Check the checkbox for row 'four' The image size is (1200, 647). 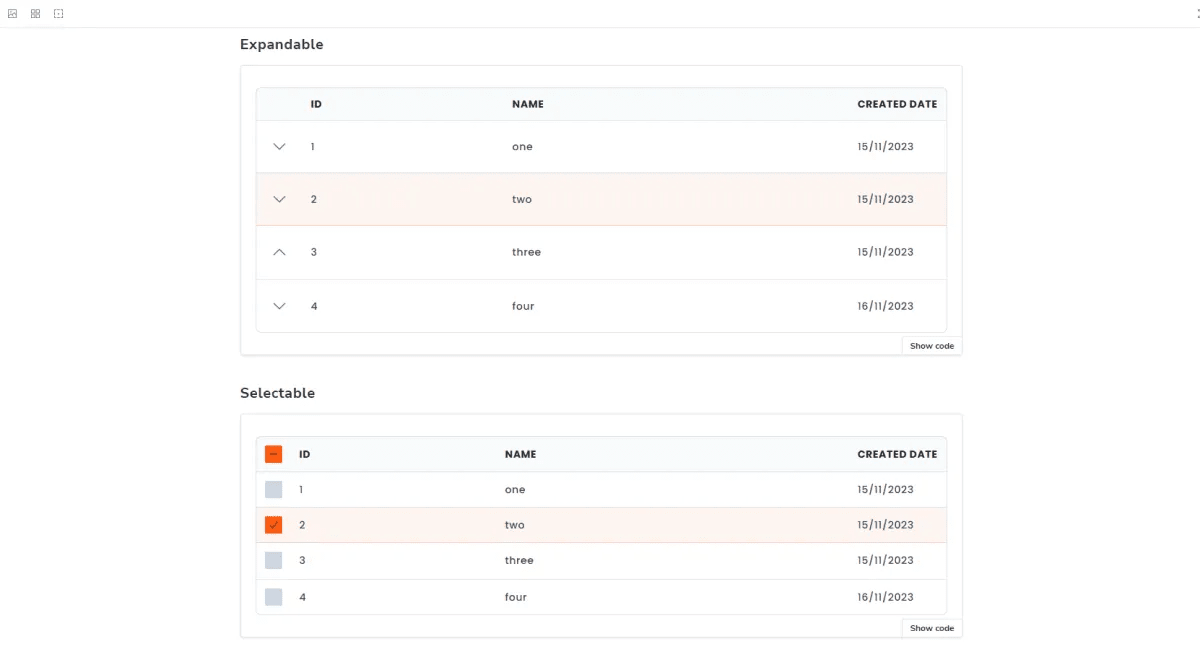click(x=273, y=597)
